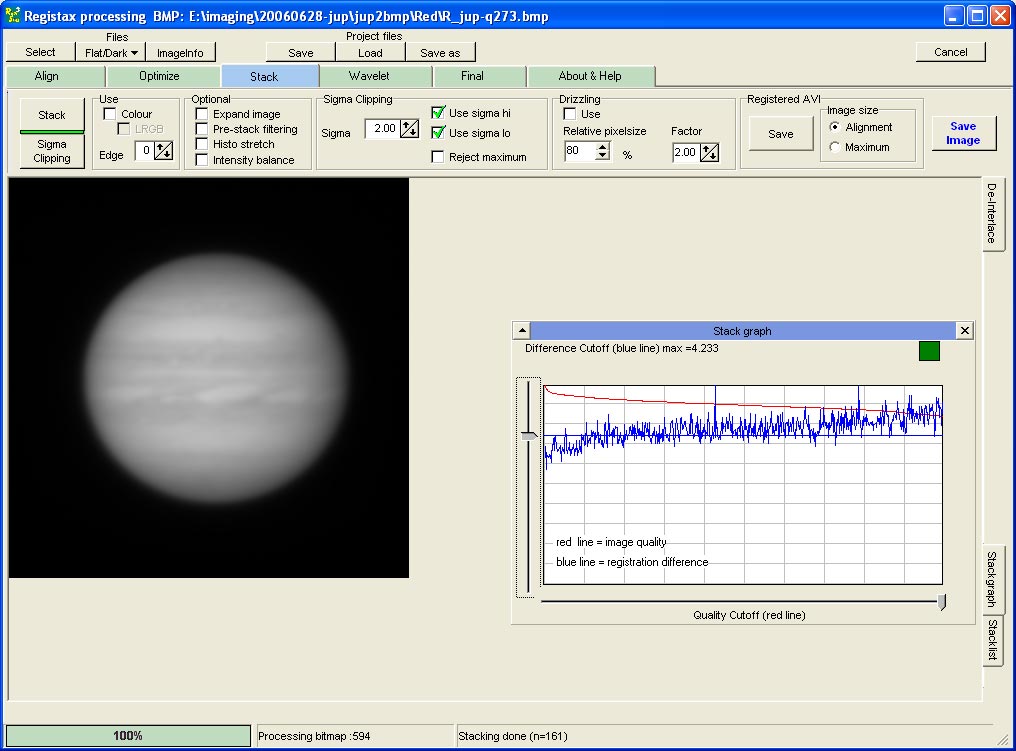1016x751 pixels.
Task: Click the Edge value stepper
Action: (x=164, y=151)
